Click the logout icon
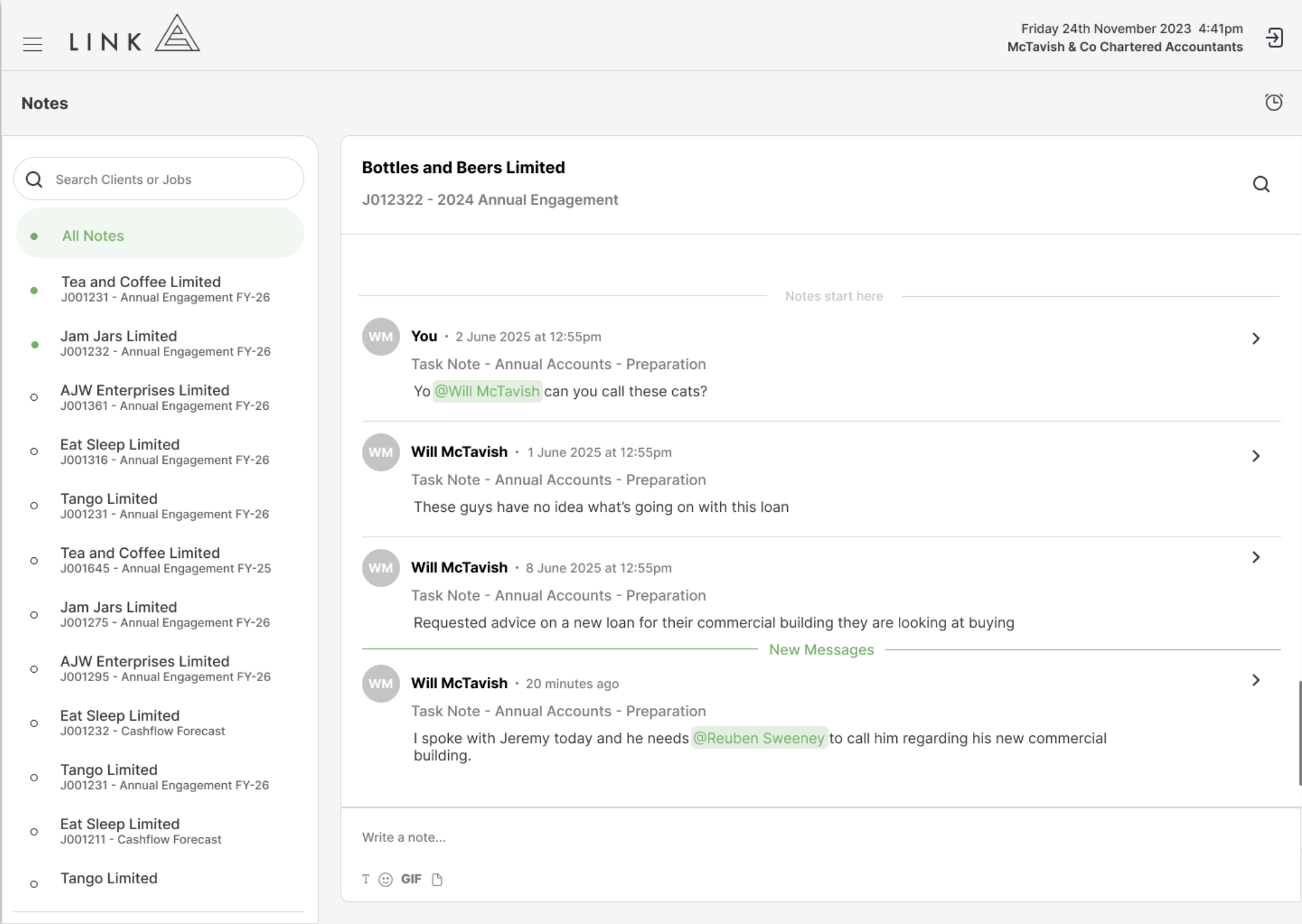The width and height of the screenshot is (1302, 924). click(1274, 38)
